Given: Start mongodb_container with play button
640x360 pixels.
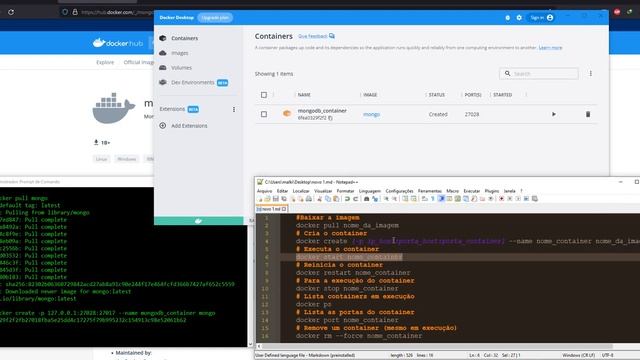Looking at the screenshot, I should (554, 114).
